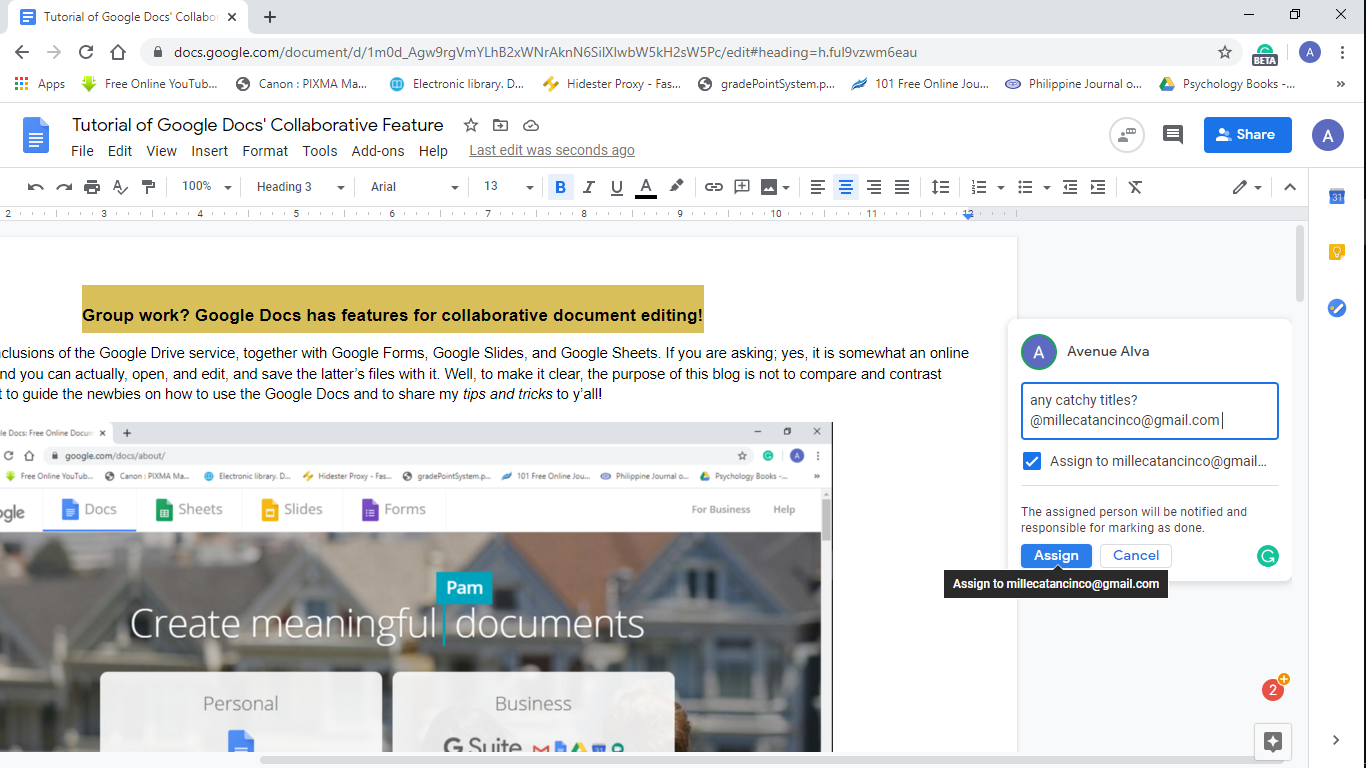The height and width of the screenshot is (768, 1366).
Task: Open the Add-ons menu
Action: [378, 151]
